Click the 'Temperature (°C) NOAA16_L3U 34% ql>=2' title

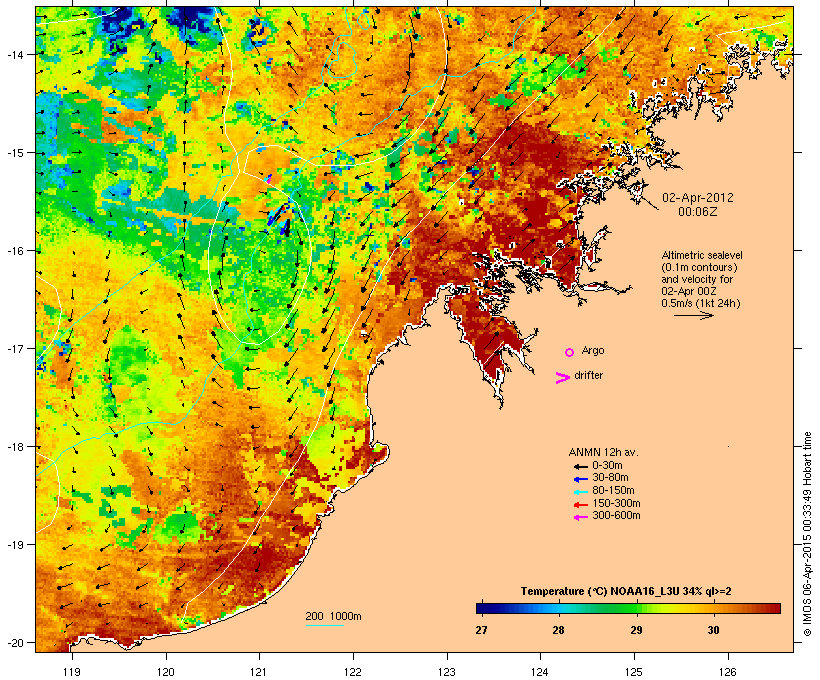(626, 592)
